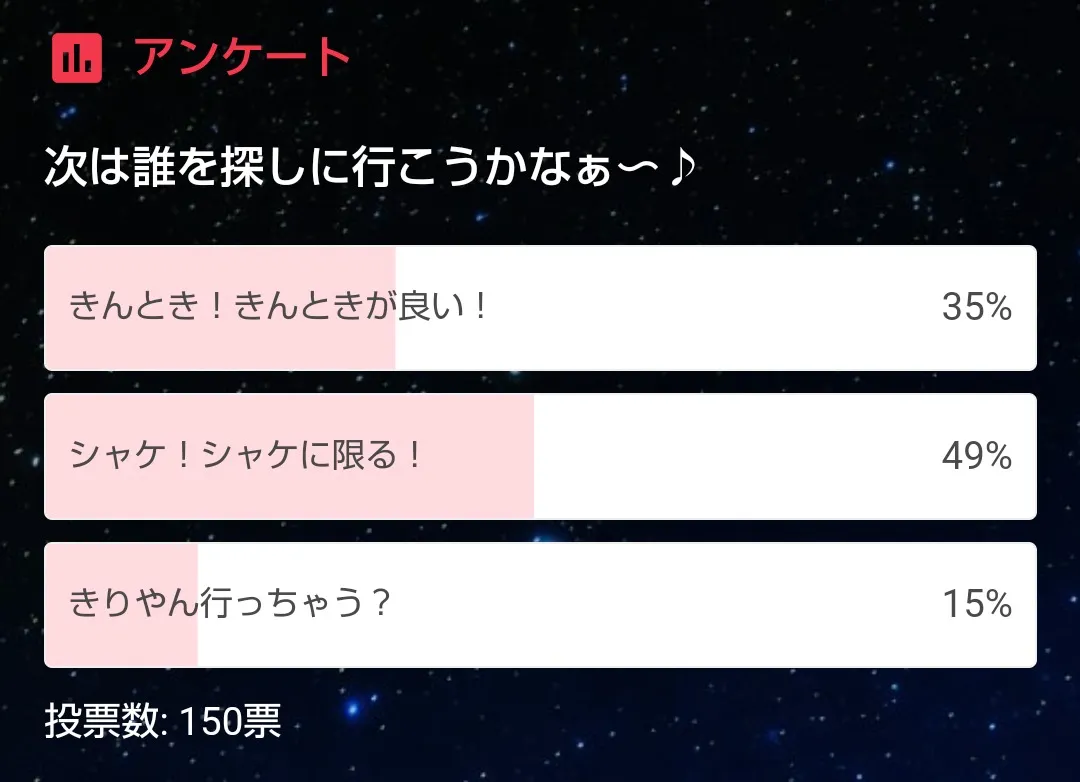
Task: Click the 35% result percentage
Action: 976,308
